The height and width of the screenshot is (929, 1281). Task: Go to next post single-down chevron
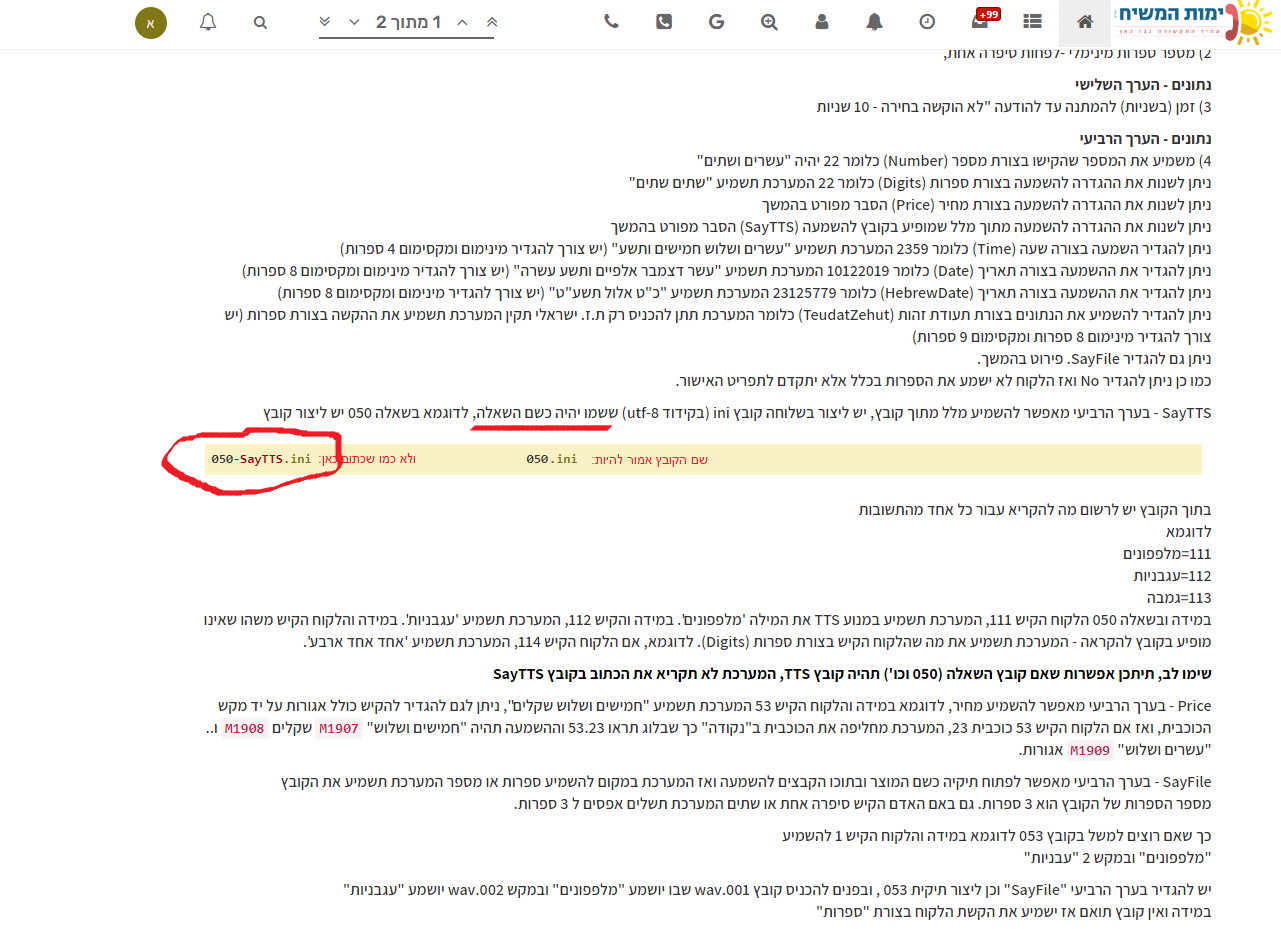[x=354, y=22]
